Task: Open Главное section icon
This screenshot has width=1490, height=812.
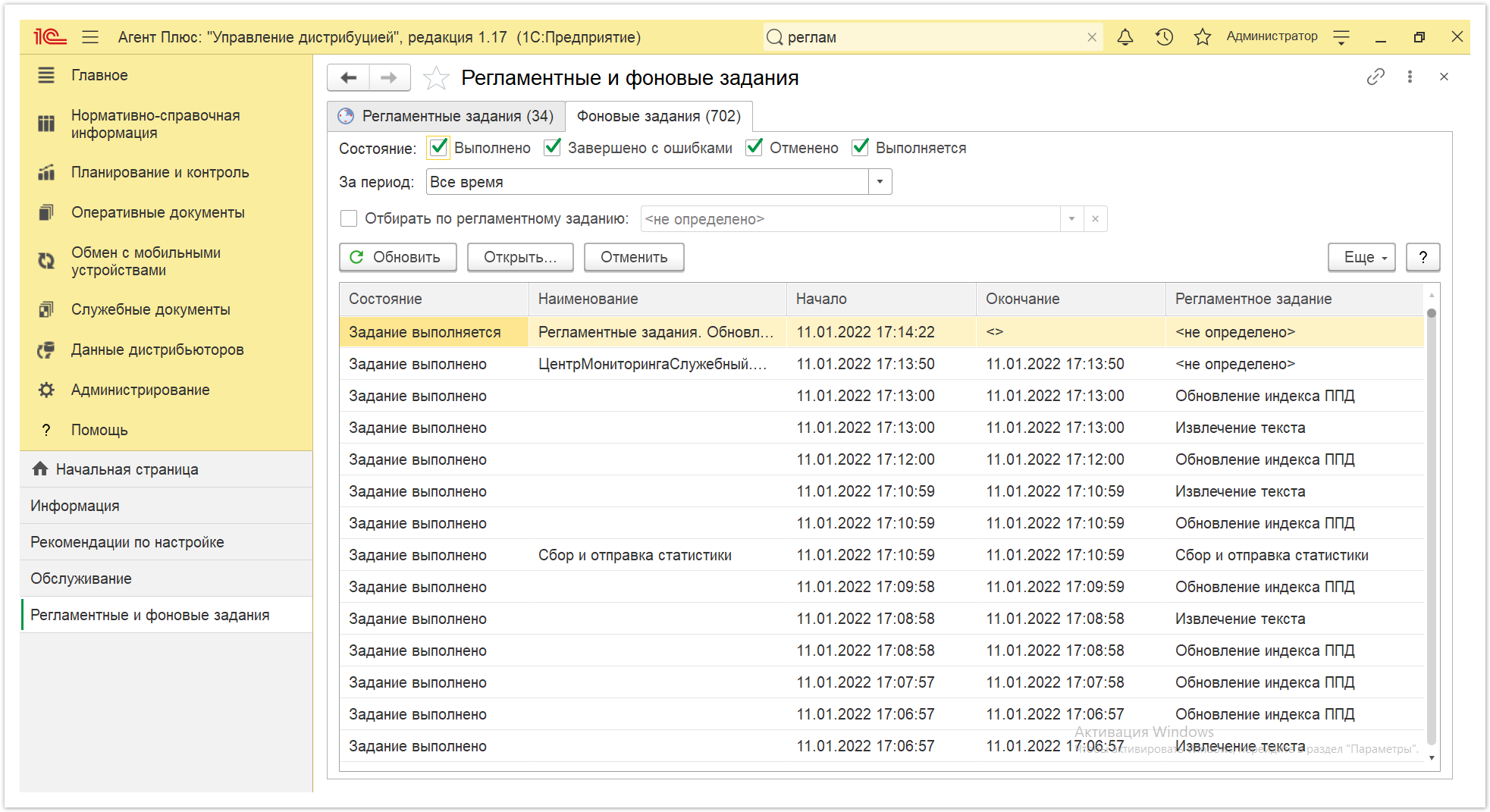Action: (46, 75)
